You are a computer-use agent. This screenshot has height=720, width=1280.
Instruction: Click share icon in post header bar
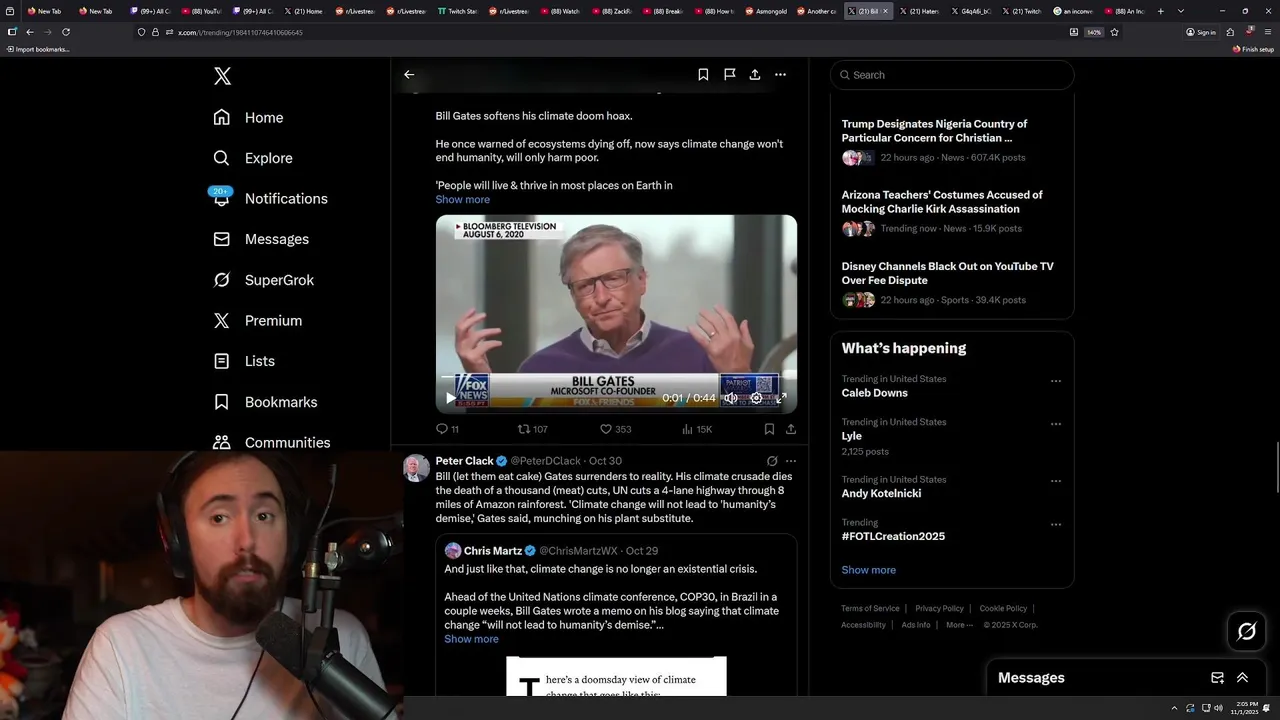click(x=755, y=74)
